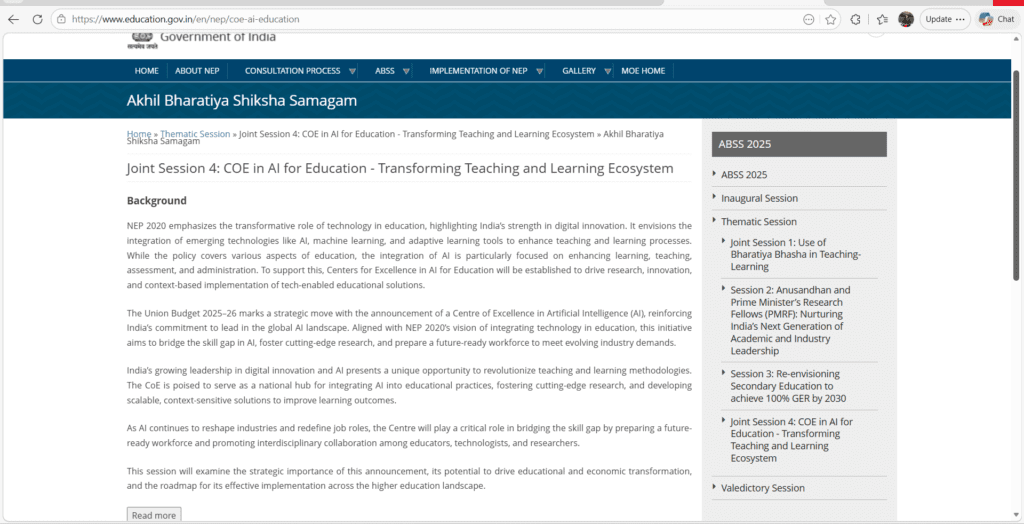Open Session 2 Anusandhan and PMRF link
The width and height of the screenshot is (1024, 524).
coord(791,320)
